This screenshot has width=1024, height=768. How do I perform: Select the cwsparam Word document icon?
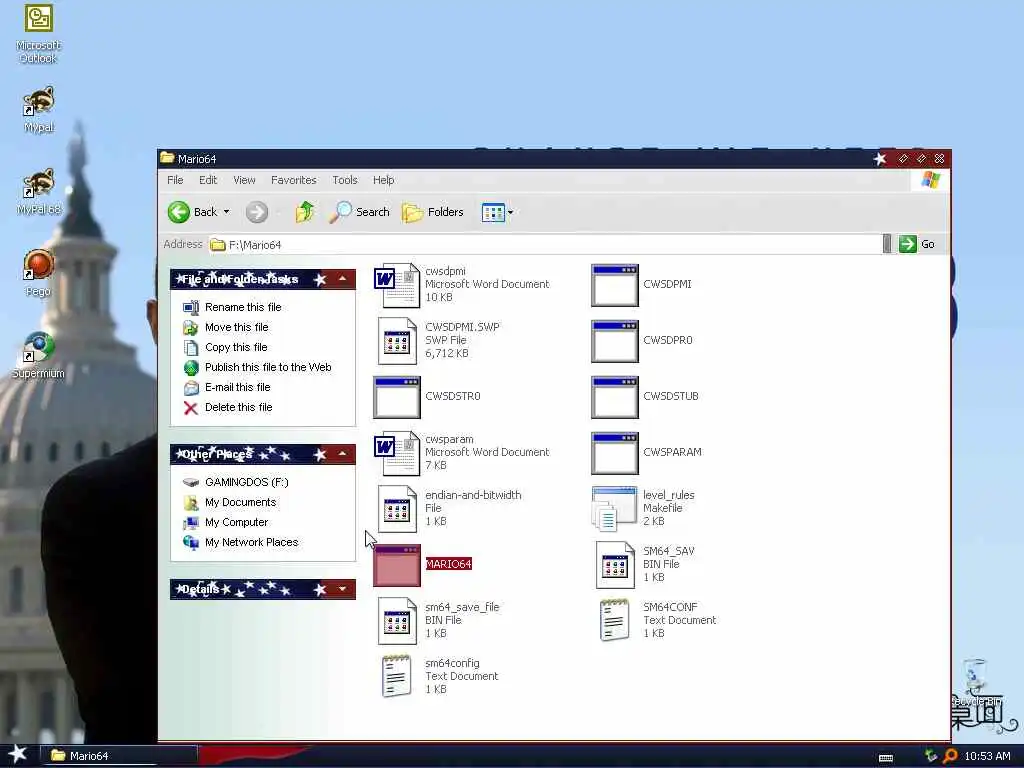coord(397,453)
